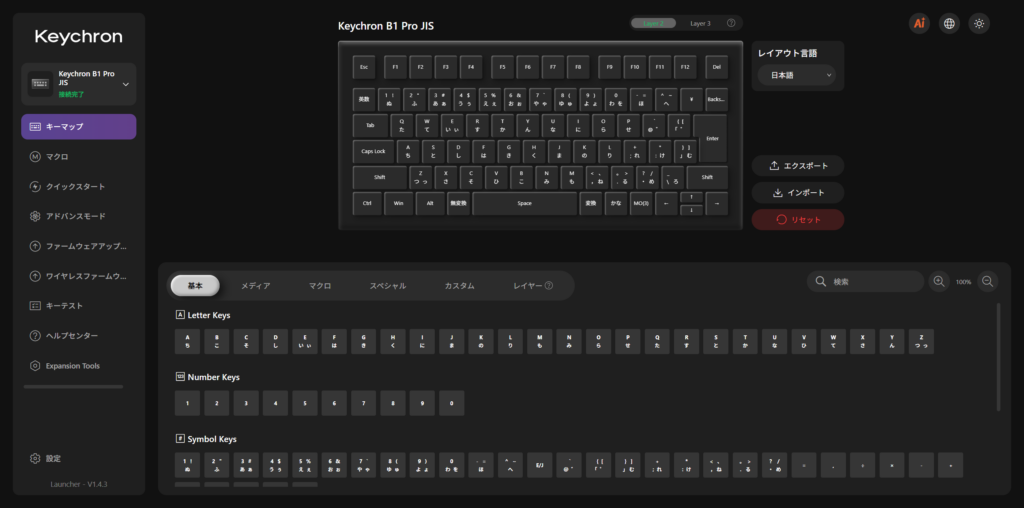Select the Ctrl key on keyboard preview

[x=367, y=204]
